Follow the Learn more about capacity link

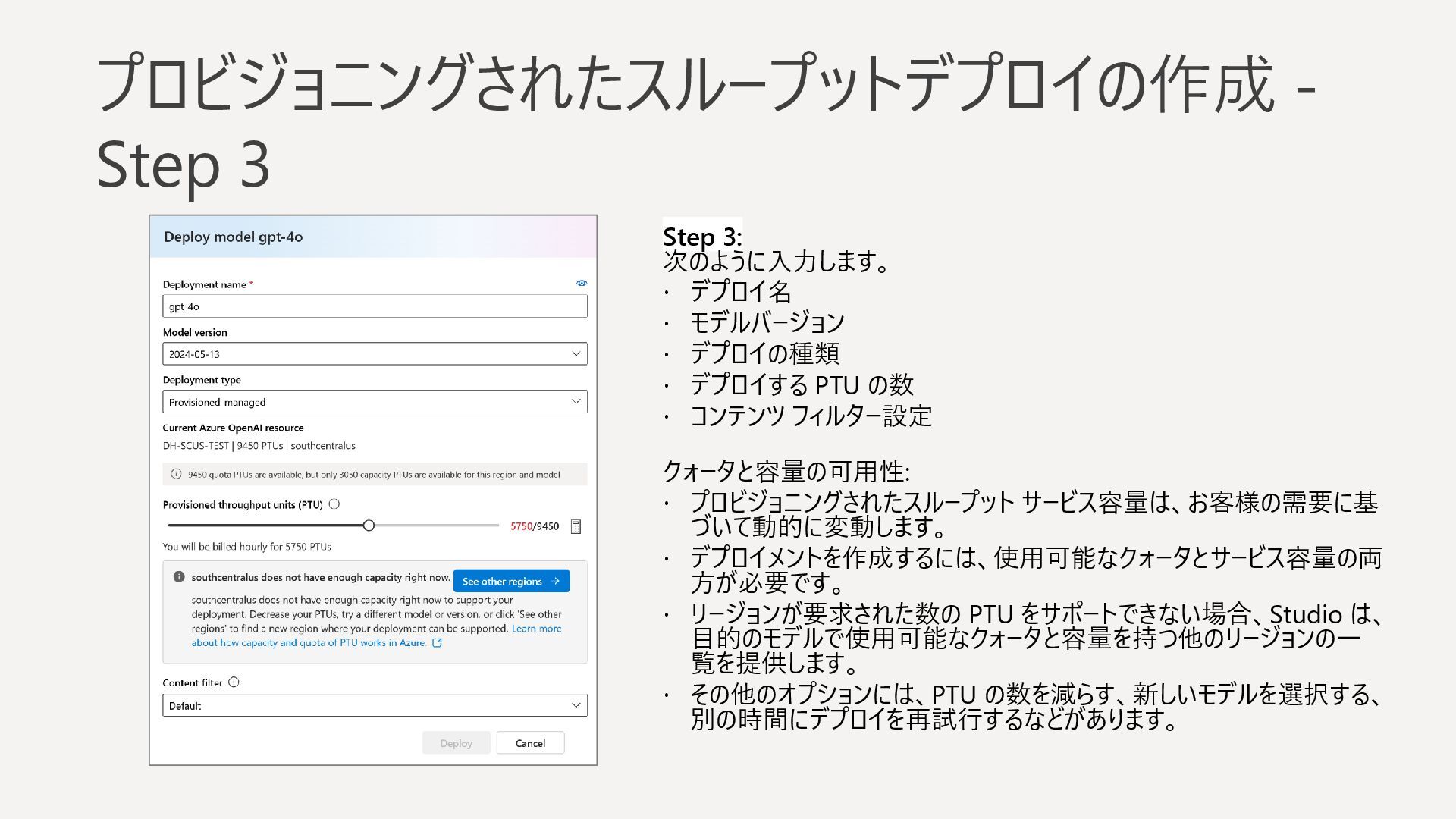tap(536, 629)
